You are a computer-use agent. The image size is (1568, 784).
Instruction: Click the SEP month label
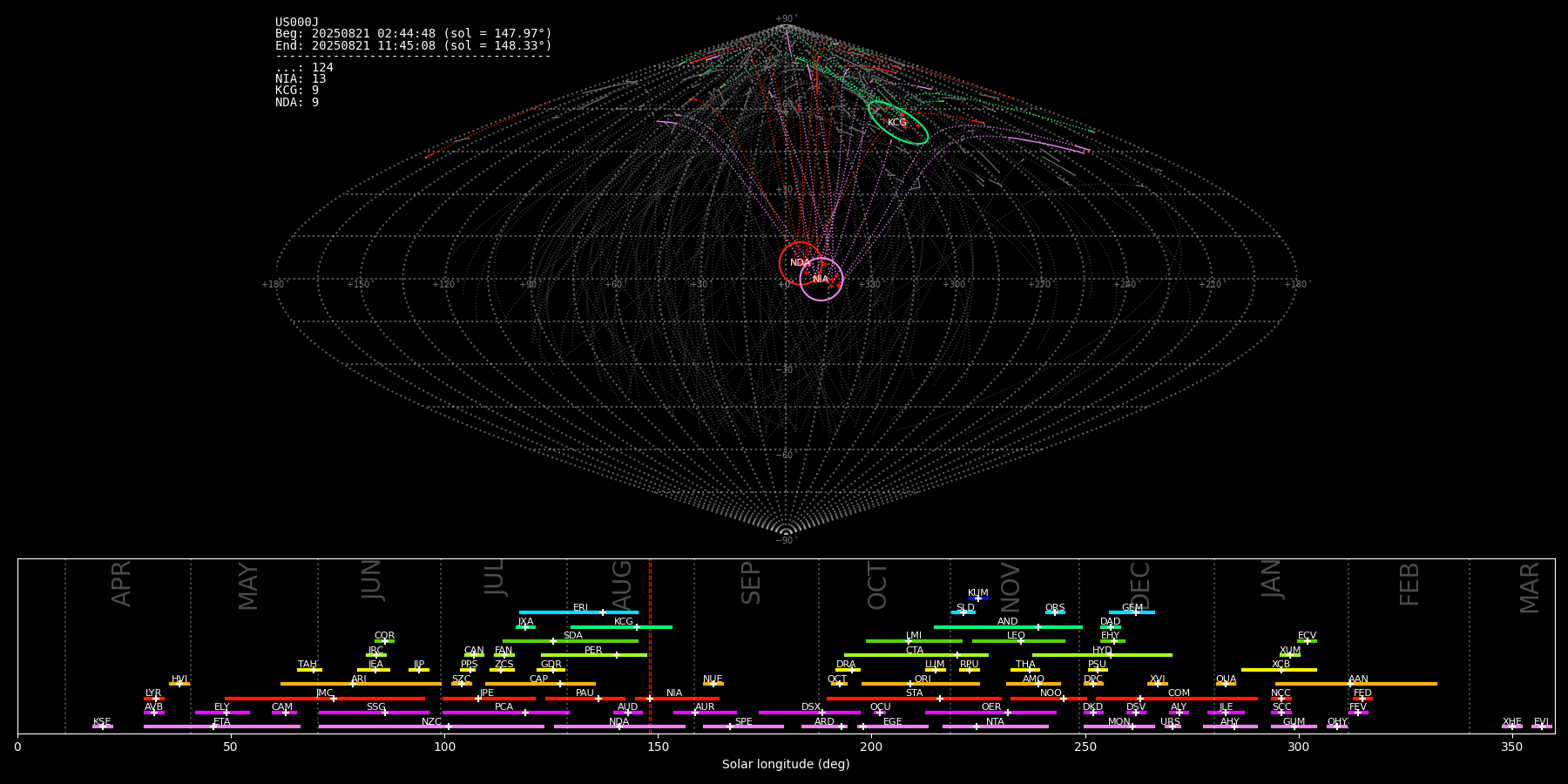coord(751,583)
